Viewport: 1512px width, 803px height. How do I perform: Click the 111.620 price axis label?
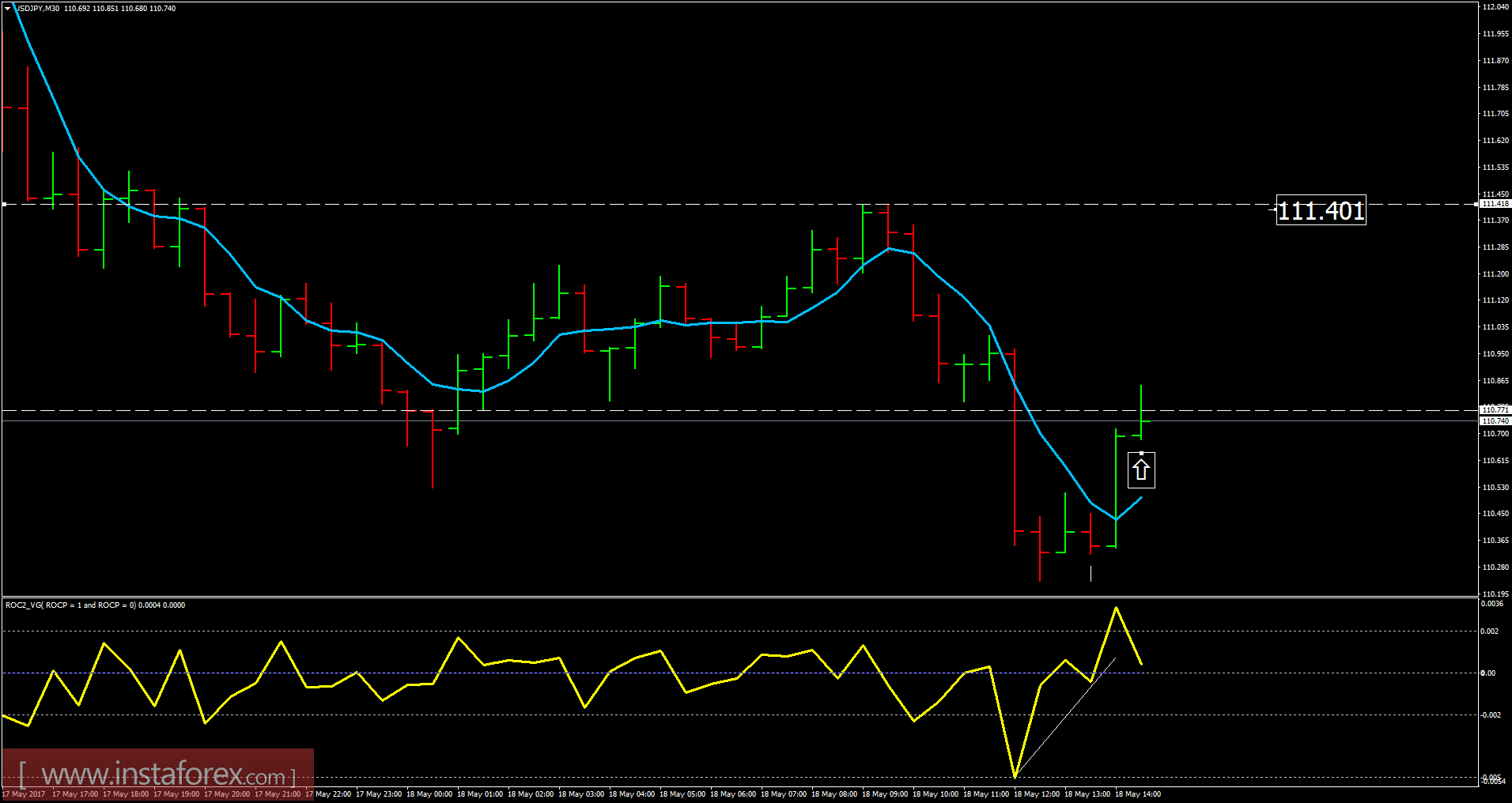(x=1495, y=141)
